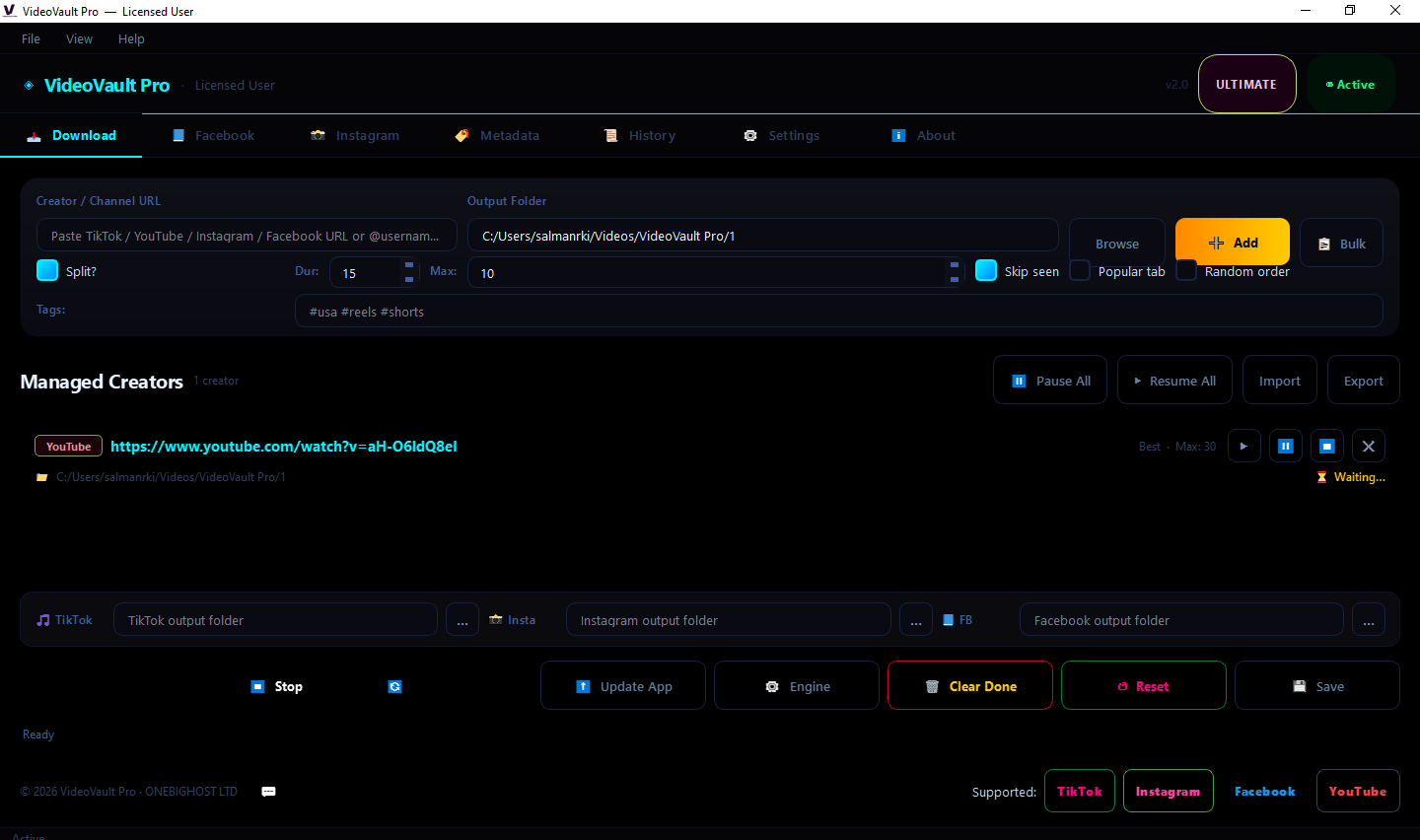Click the supported Facebook badge

pos(1265,792)
